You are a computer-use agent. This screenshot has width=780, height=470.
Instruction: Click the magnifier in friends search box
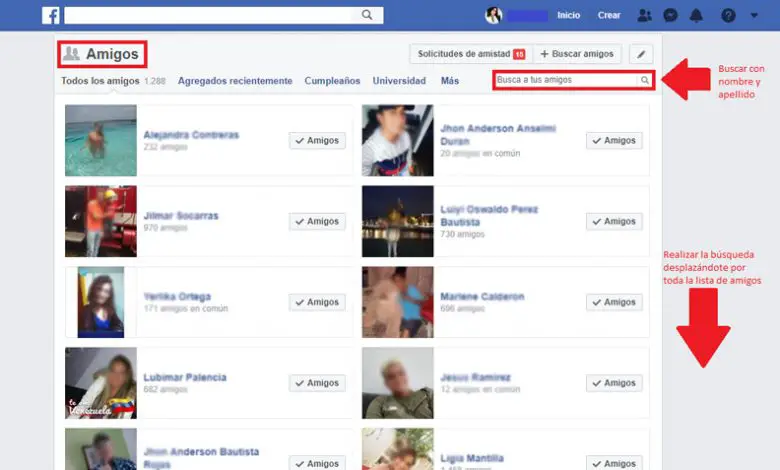(x=645, y=80)
